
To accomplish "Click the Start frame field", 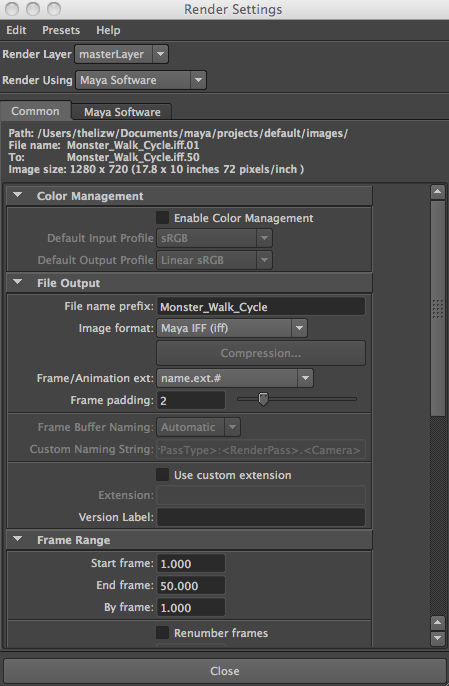I will [x=191, y=564].
